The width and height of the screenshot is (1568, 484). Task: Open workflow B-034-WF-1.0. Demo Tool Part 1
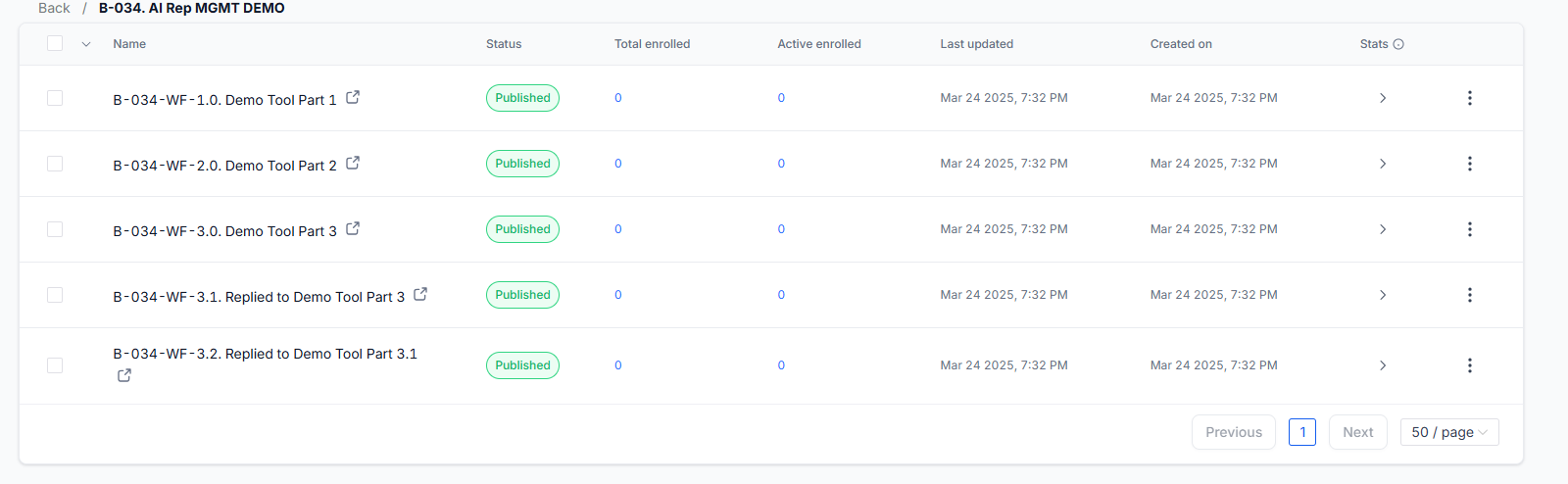[224, 100]
